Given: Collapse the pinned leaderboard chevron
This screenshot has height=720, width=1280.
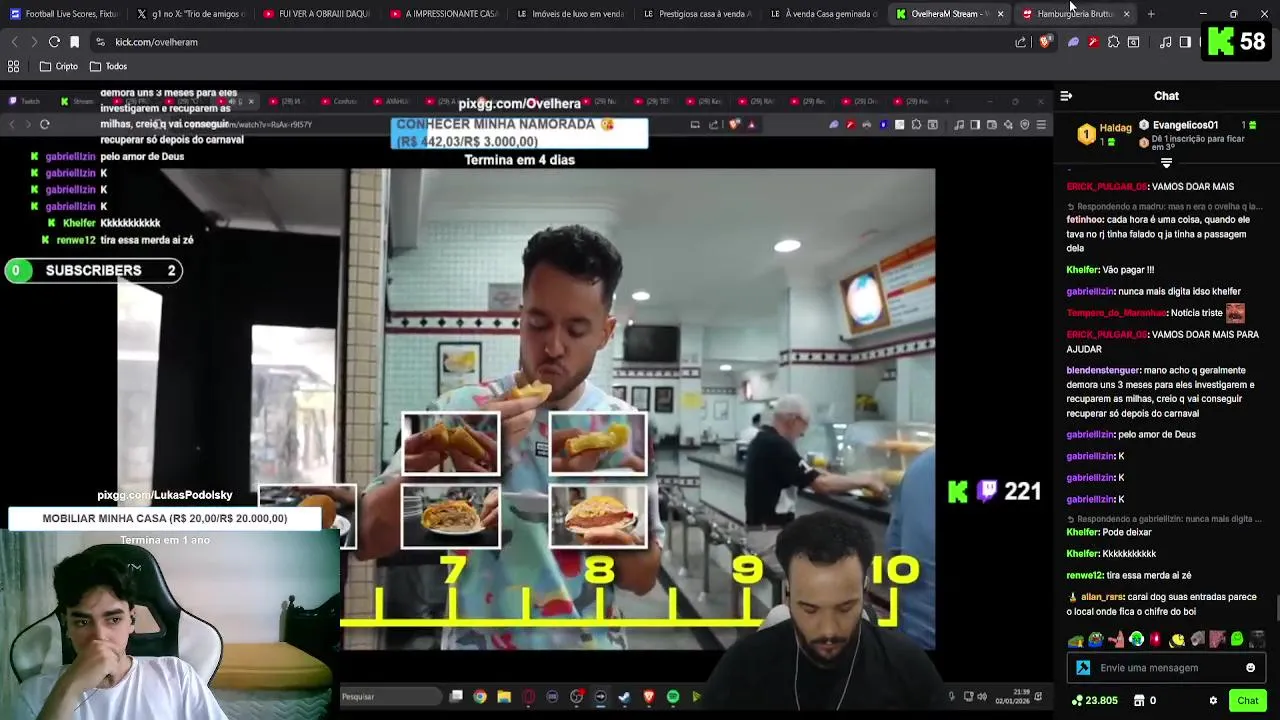Looking at the screenshot, I should [x=1166, y=162].
